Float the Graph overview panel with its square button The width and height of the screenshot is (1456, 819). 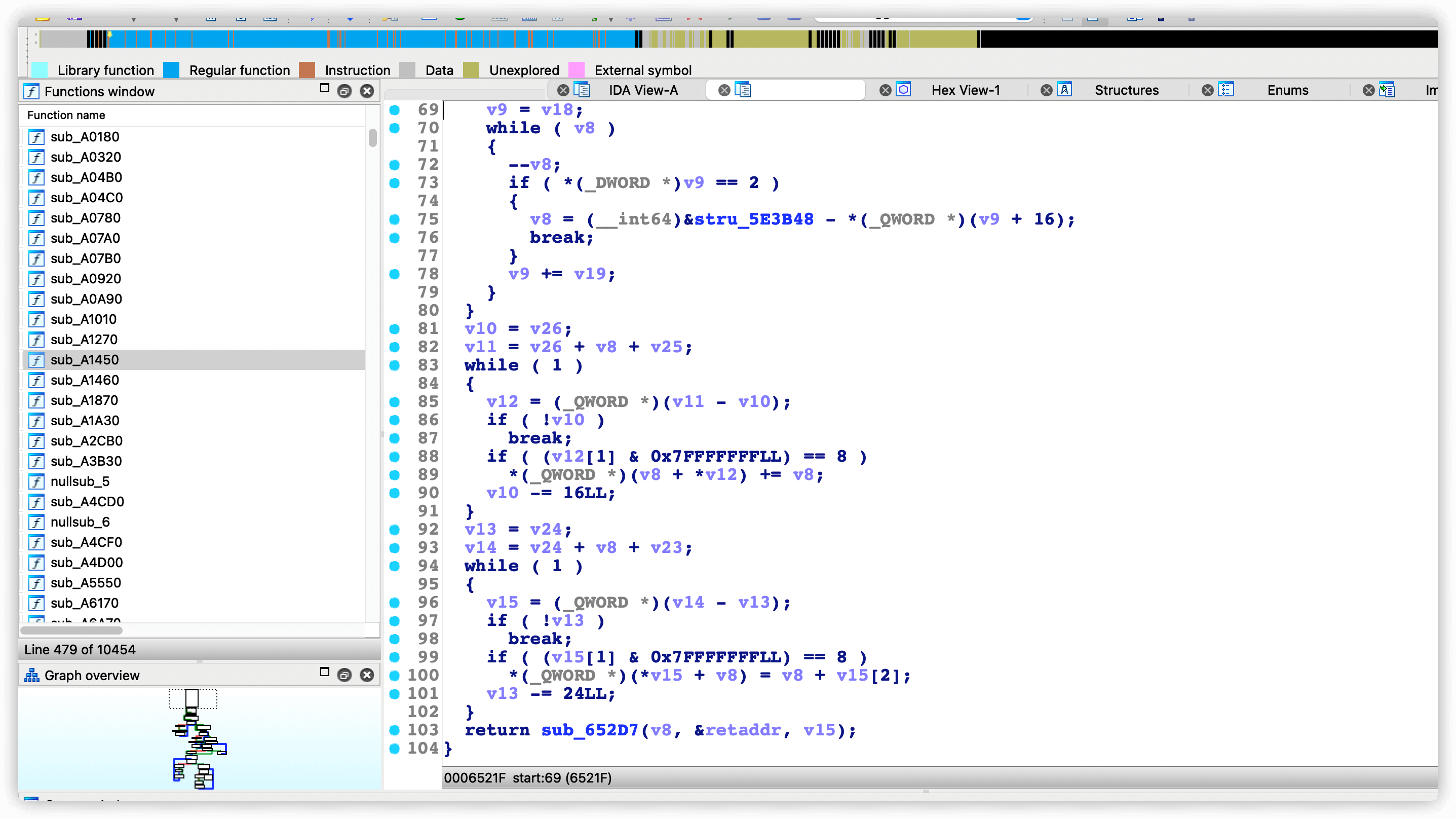(x=324, y=672)
